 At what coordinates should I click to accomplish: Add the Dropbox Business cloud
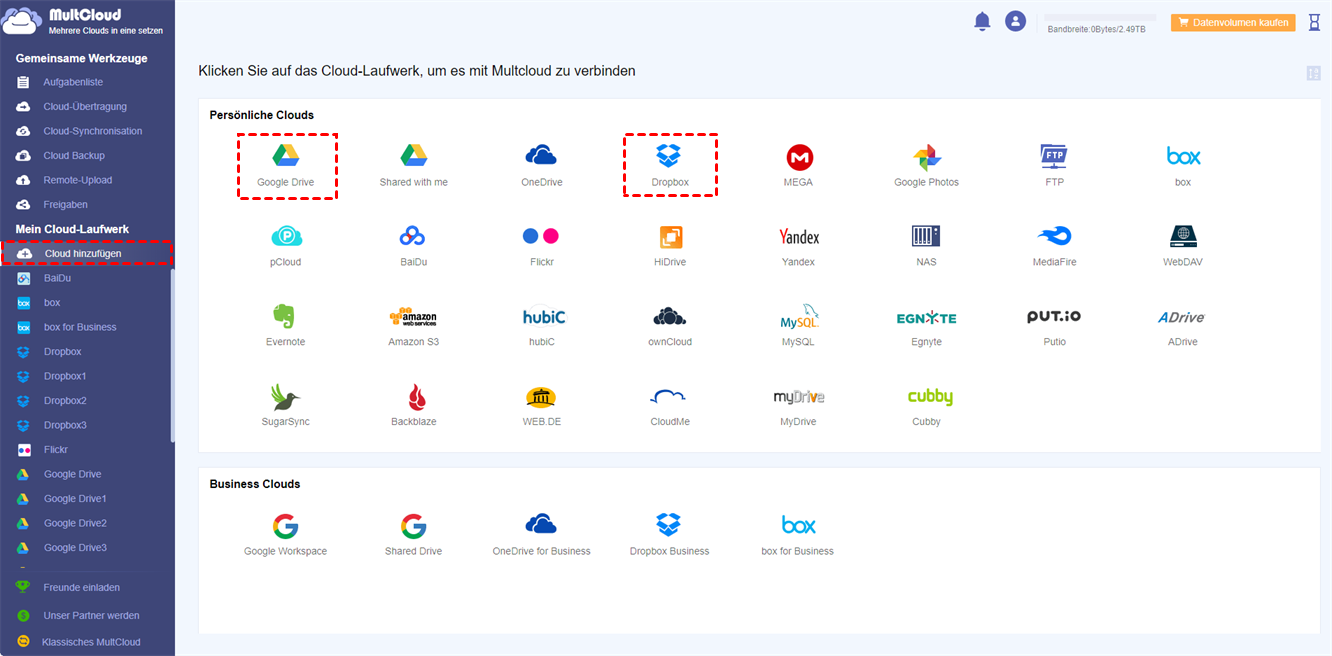[670, 535]
